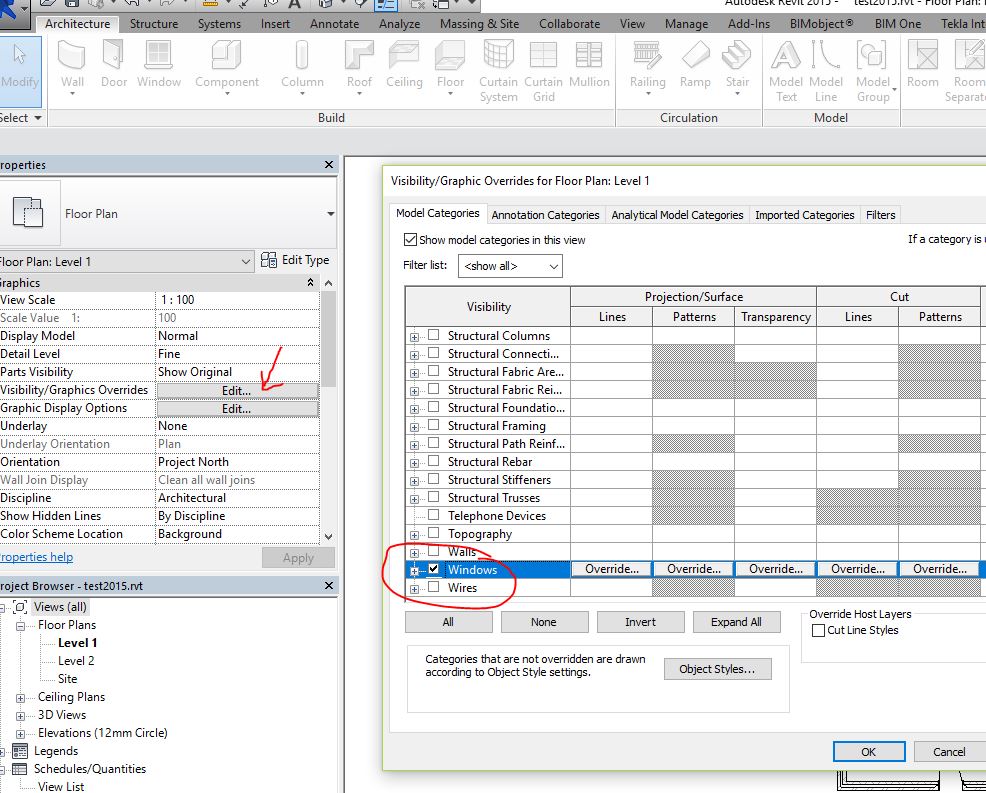The width and height of the screenshot is (986, 793).
Task: Open the Stair tool
Action: tap(737, 65)
